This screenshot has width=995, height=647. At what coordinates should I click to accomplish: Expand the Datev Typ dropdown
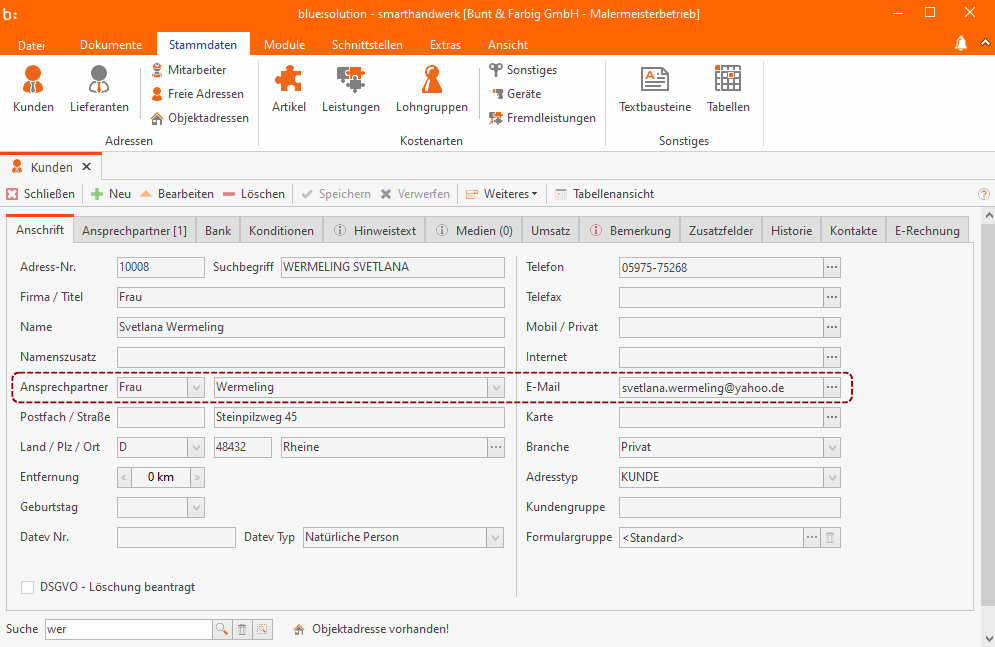coord(495,537)
